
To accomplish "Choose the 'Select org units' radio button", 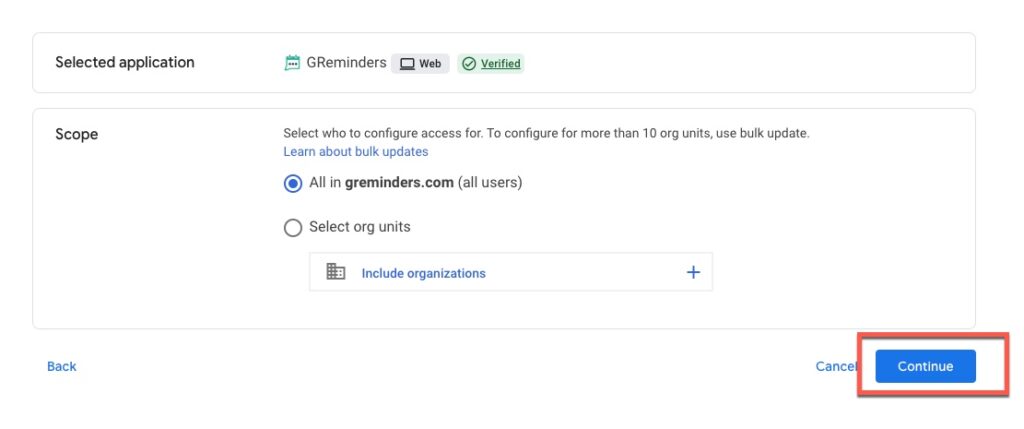I will click(x=293, y=227).
